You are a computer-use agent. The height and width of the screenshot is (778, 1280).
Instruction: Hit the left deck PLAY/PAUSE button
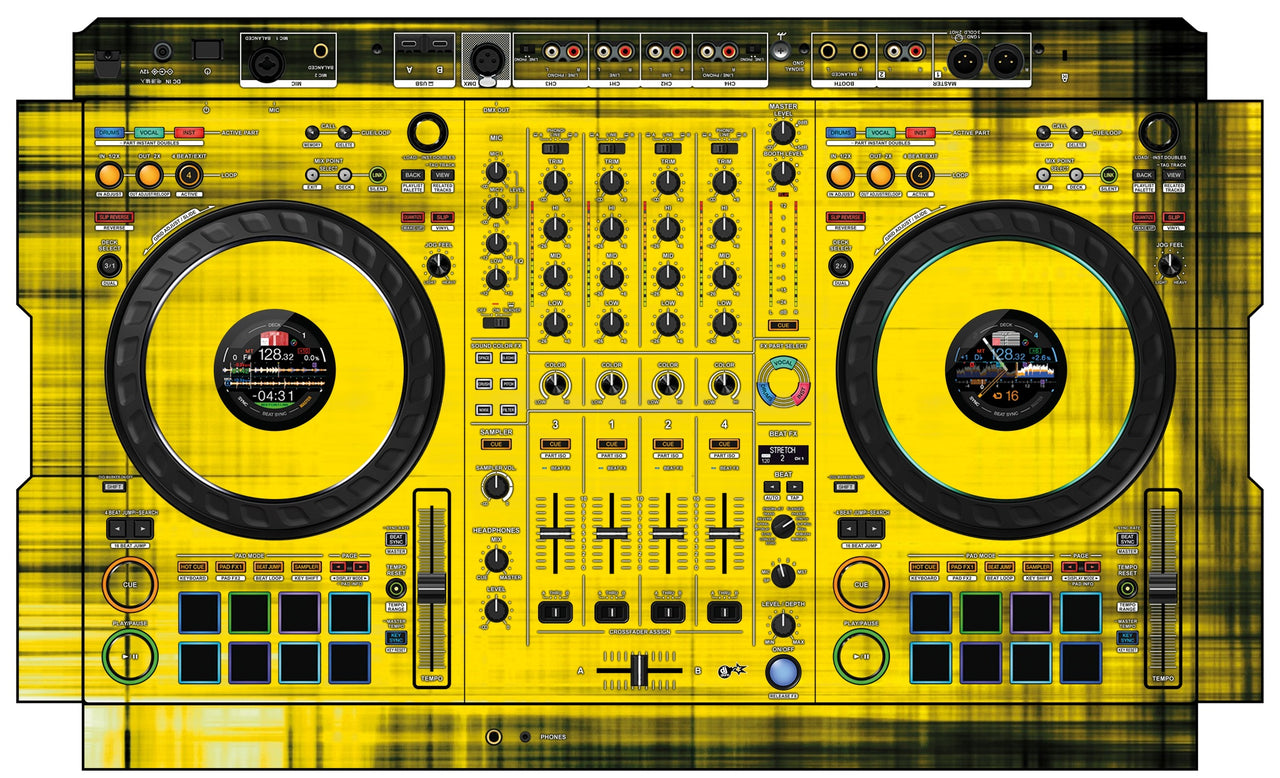point(129,657)
